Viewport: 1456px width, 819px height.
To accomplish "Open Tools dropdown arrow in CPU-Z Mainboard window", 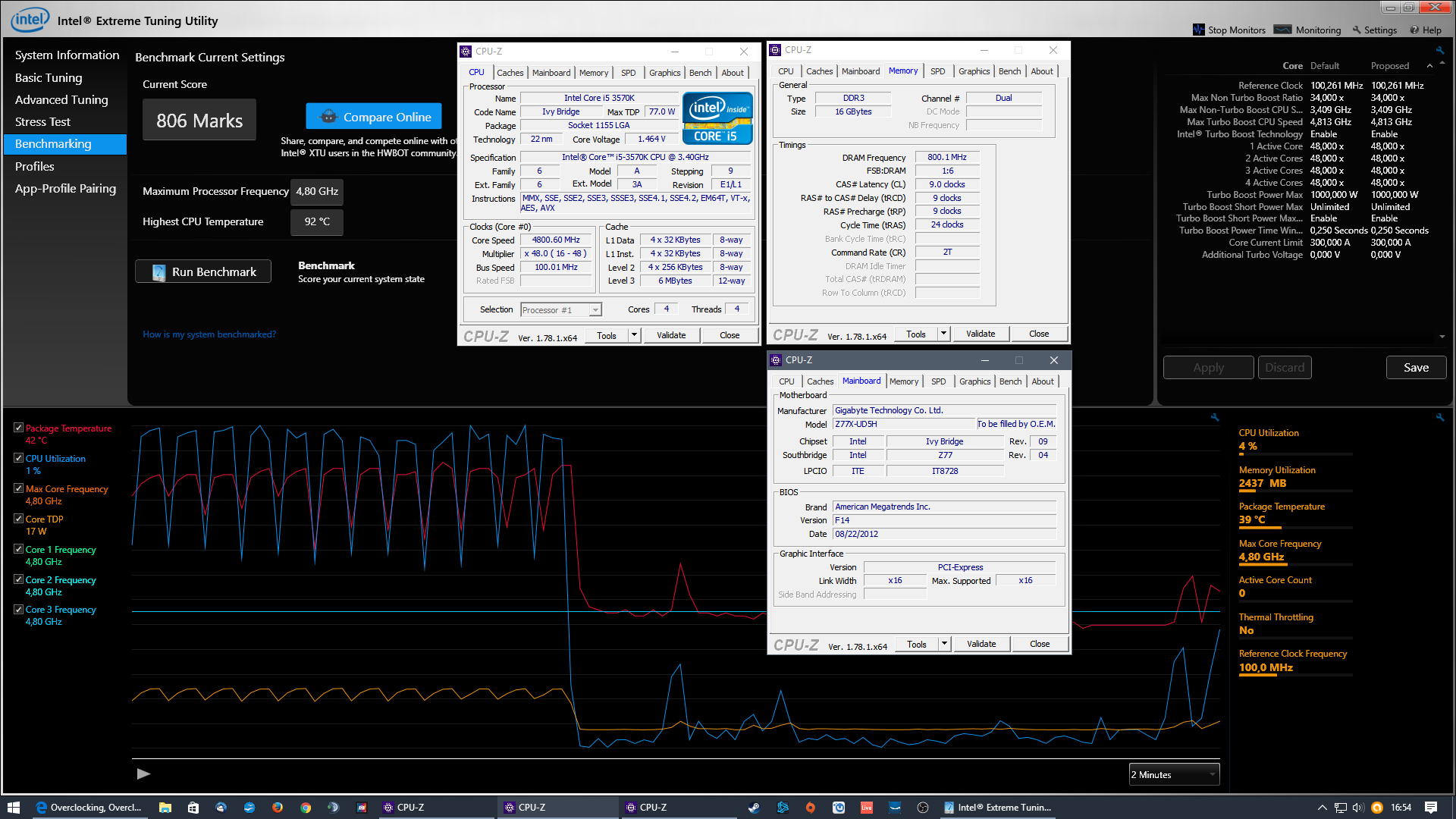I will point(944,644).
